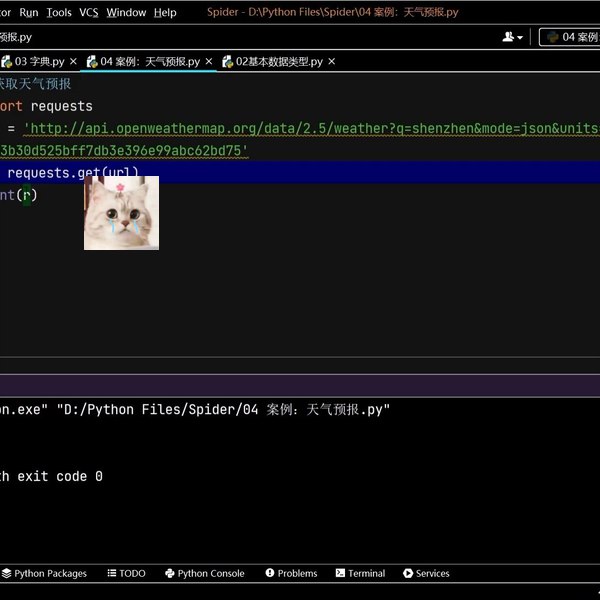Open the Run menu
Viewport: 600px width, 600px height.
(x=29, y=12)
